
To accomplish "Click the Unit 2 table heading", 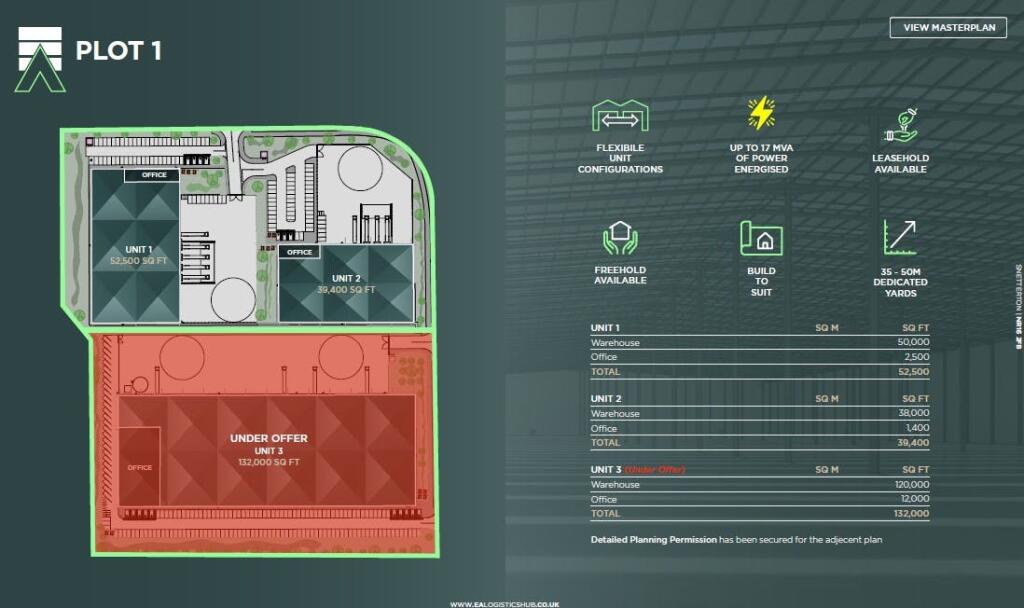I will point(605,399).
